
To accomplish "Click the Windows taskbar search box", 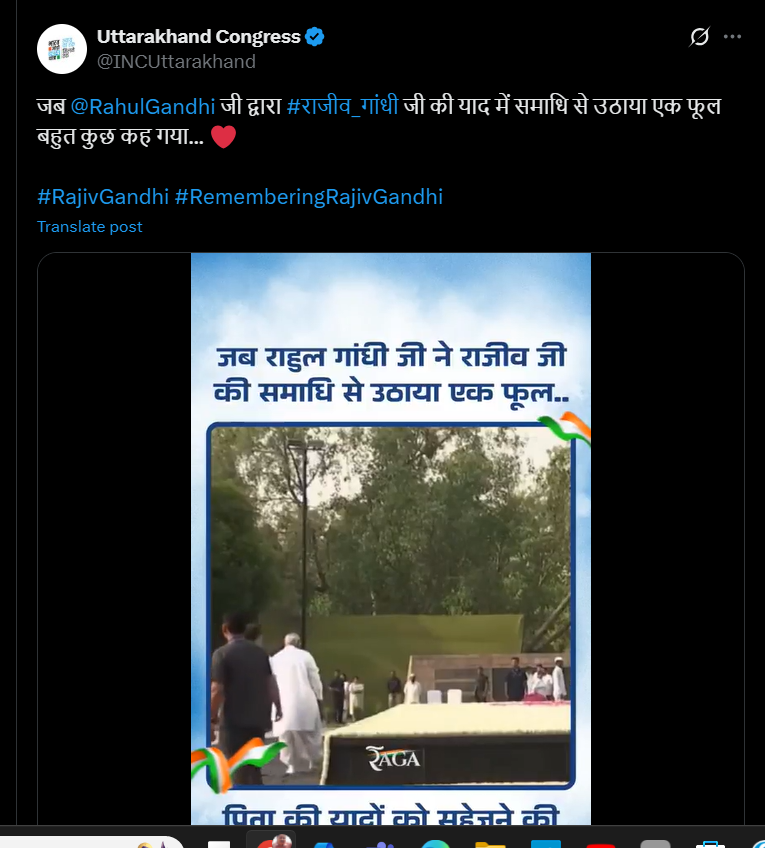I will pyautogui.click(x=92, y=842).
